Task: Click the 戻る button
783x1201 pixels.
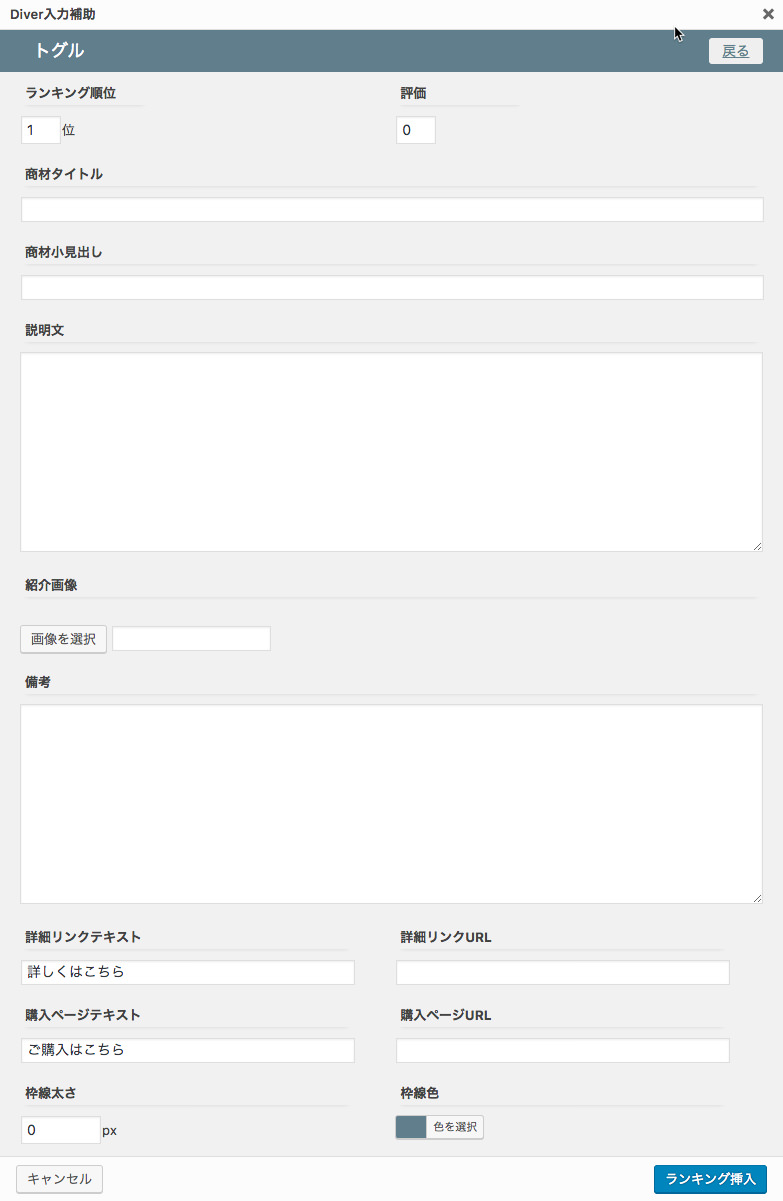Action: (735, 50)
